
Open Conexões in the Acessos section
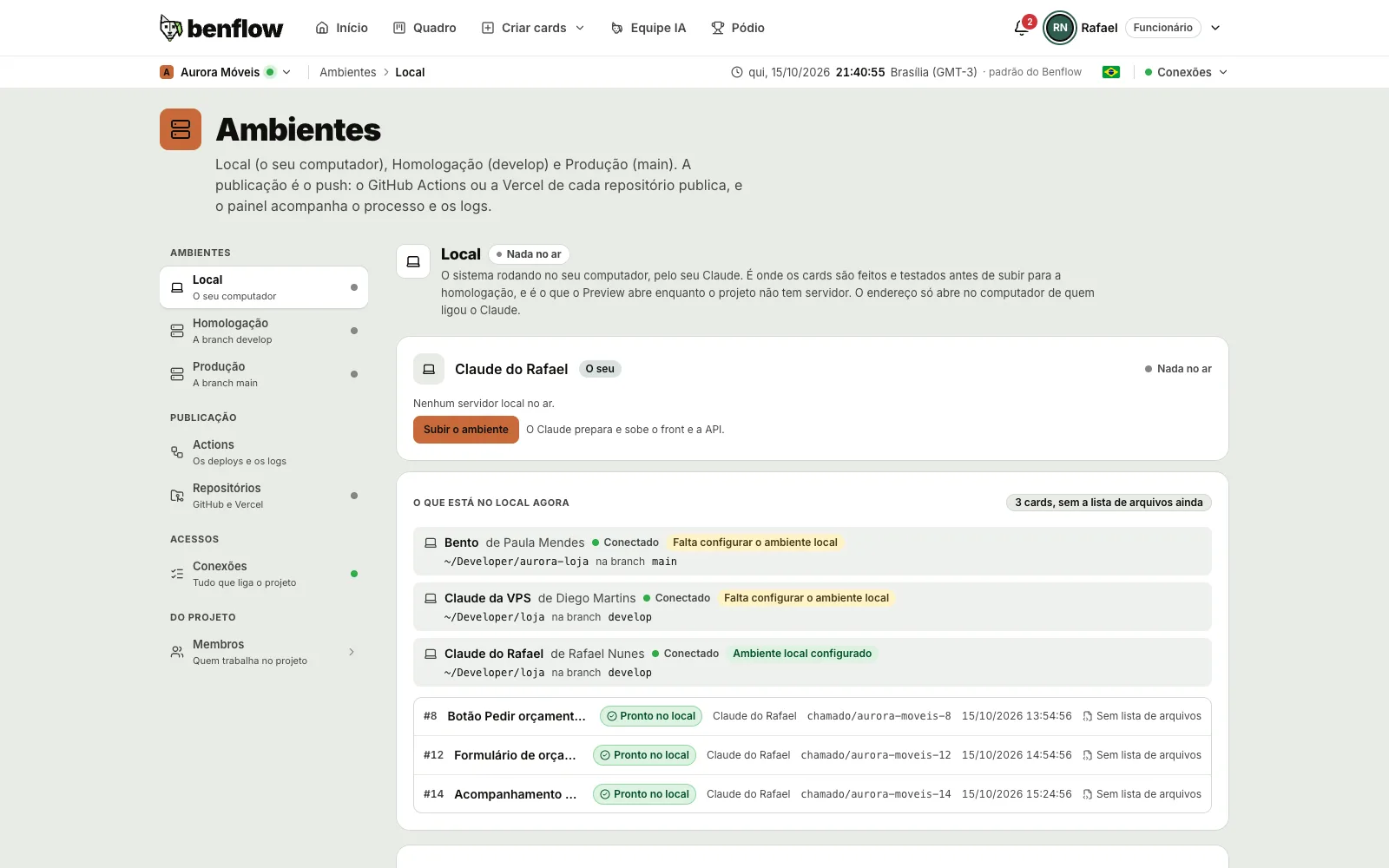(264, 574)
